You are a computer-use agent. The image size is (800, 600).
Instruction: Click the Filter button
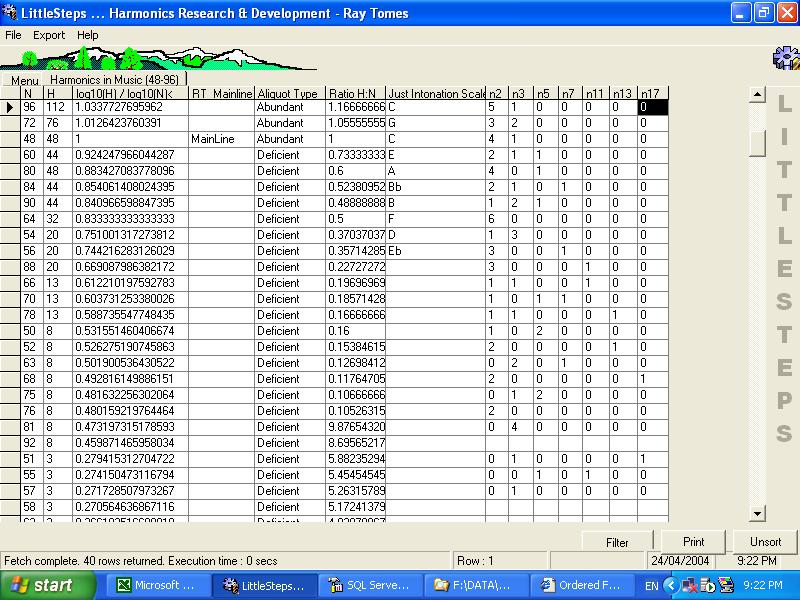point(617,541)
